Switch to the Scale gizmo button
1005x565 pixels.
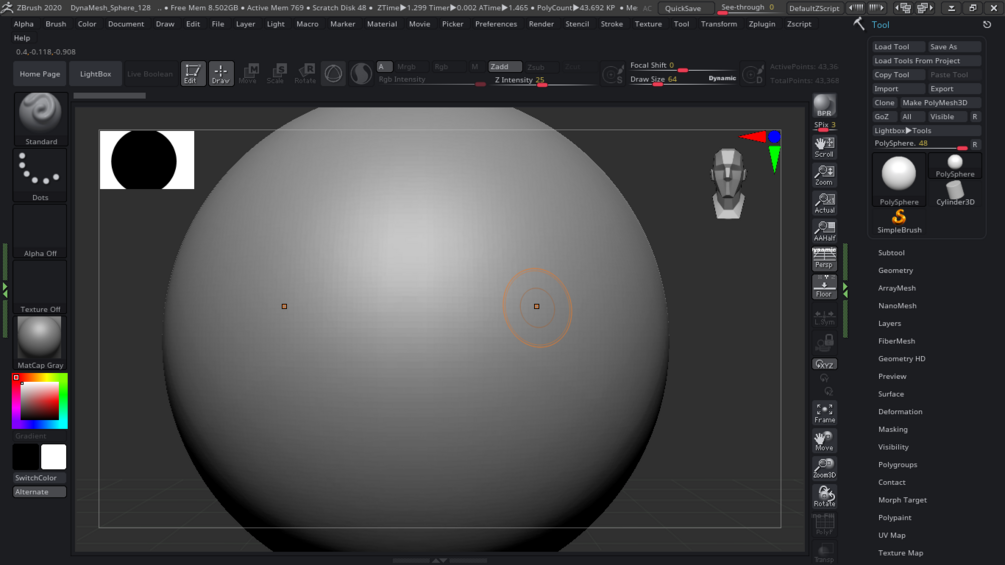[x=277, y=74]
